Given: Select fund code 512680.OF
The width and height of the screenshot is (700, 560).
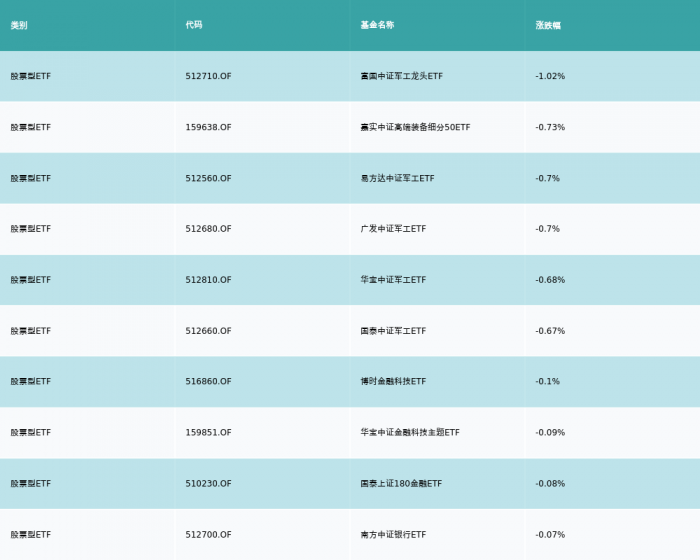Looking at the screenshot, I should tap(208, 229).
